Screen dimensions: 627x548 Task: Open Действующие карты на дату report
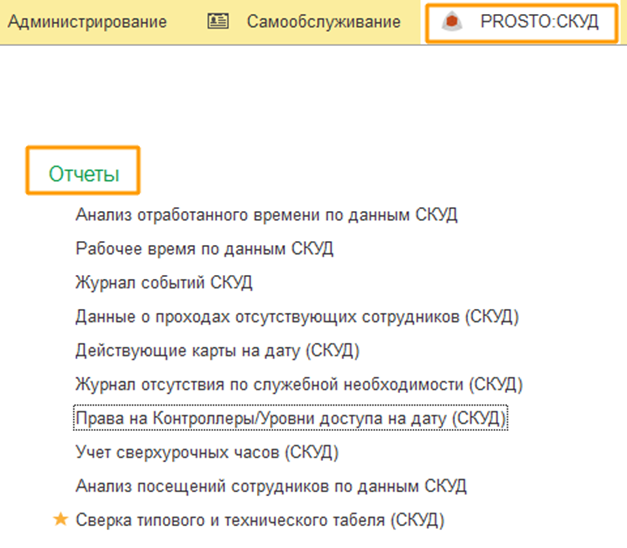[217, 351]
